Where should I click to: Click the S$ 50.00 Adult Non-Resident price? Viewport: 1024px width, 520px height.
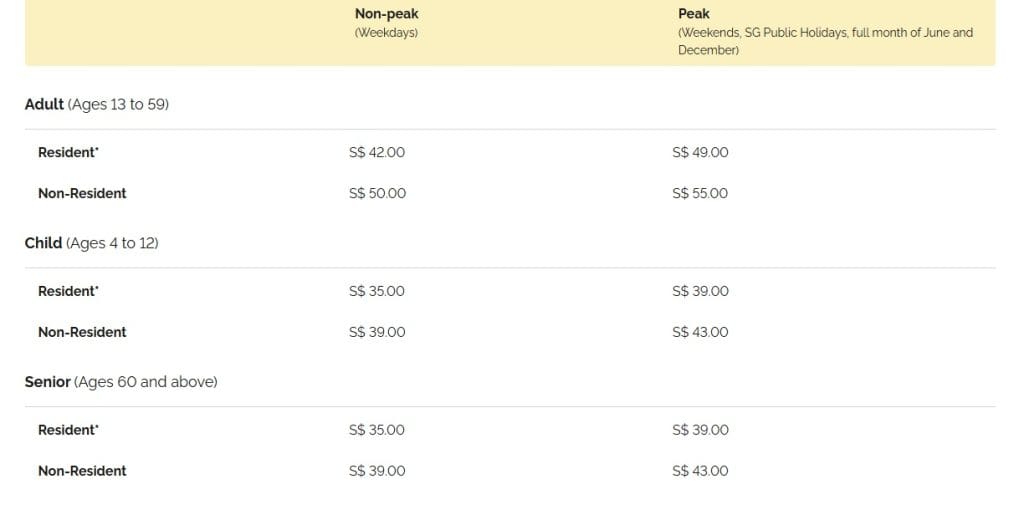[x=377, y=193]
